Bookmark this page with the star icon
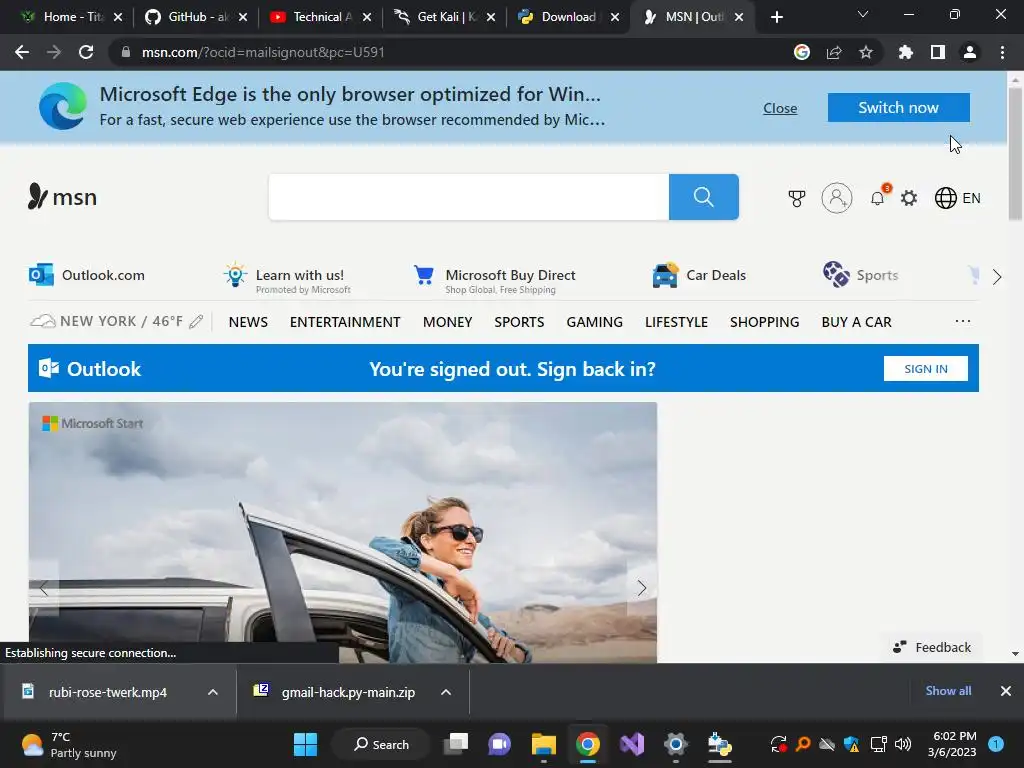 [865, 52]
